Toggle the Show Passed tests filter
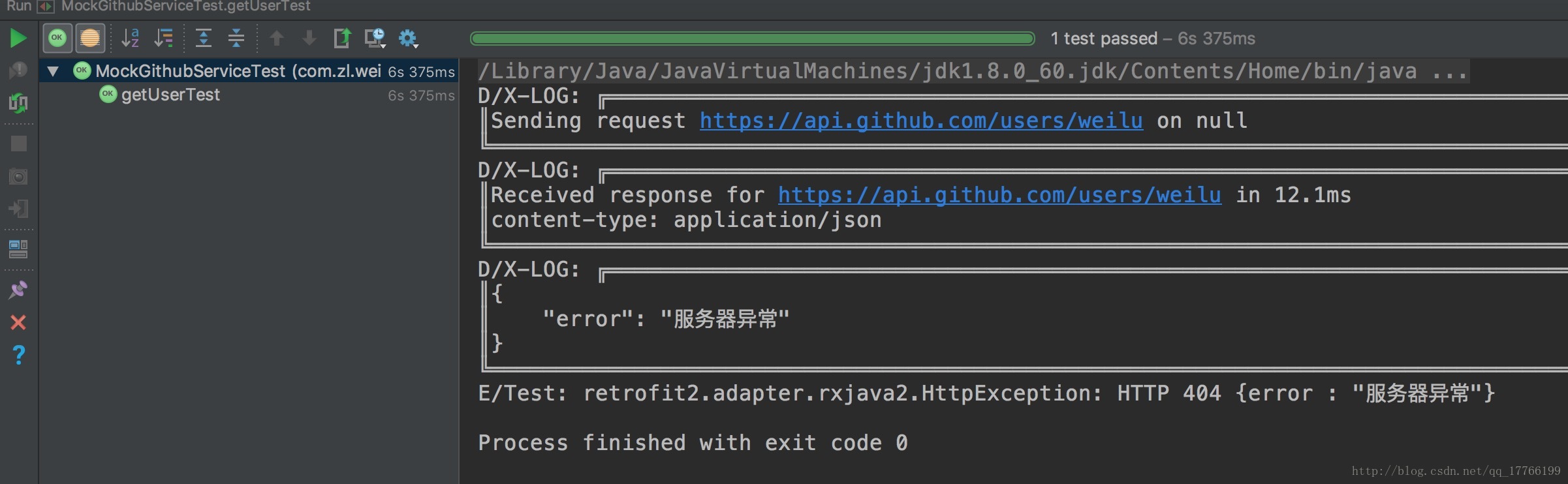The width and height of the screenshot is (1568, 484). click(57, 38)
